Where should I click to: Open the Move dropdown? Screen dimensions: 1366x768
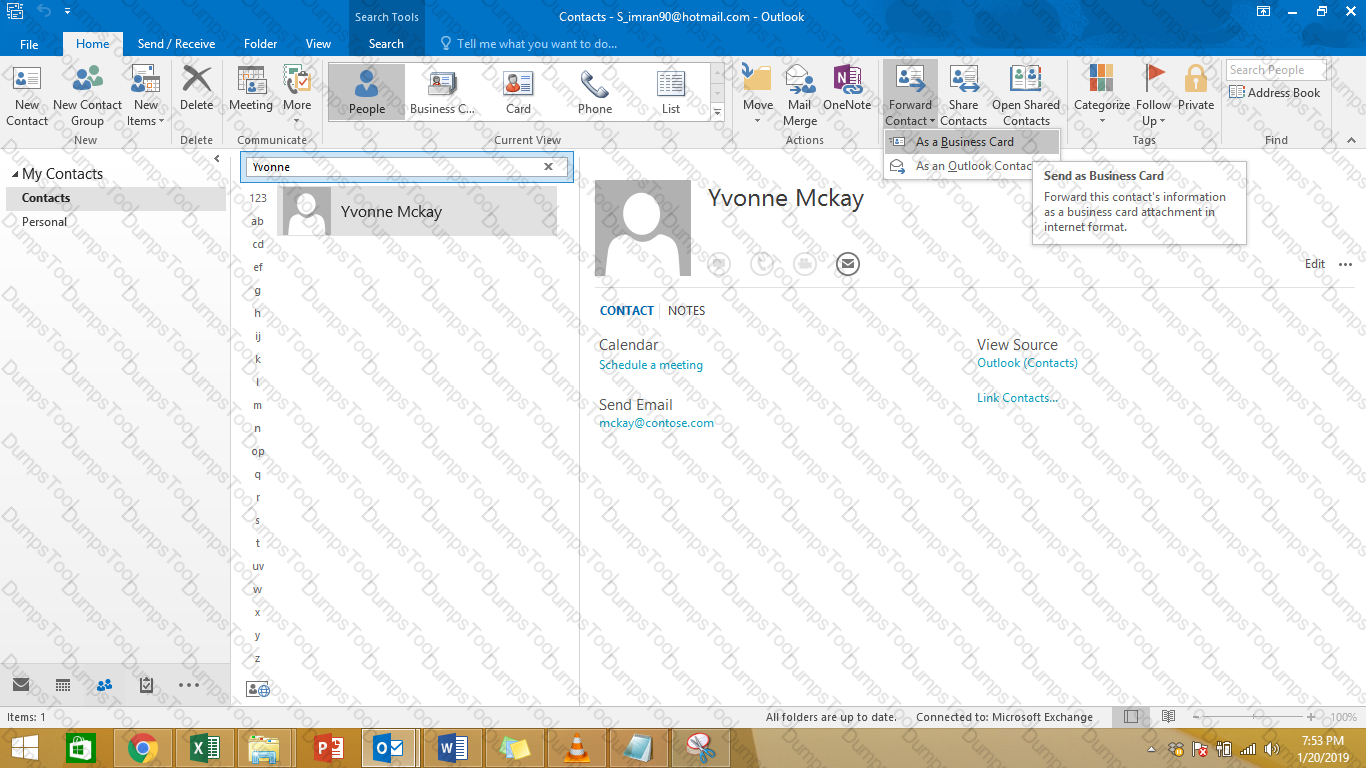pyautogui.click(x=757, y=96)
